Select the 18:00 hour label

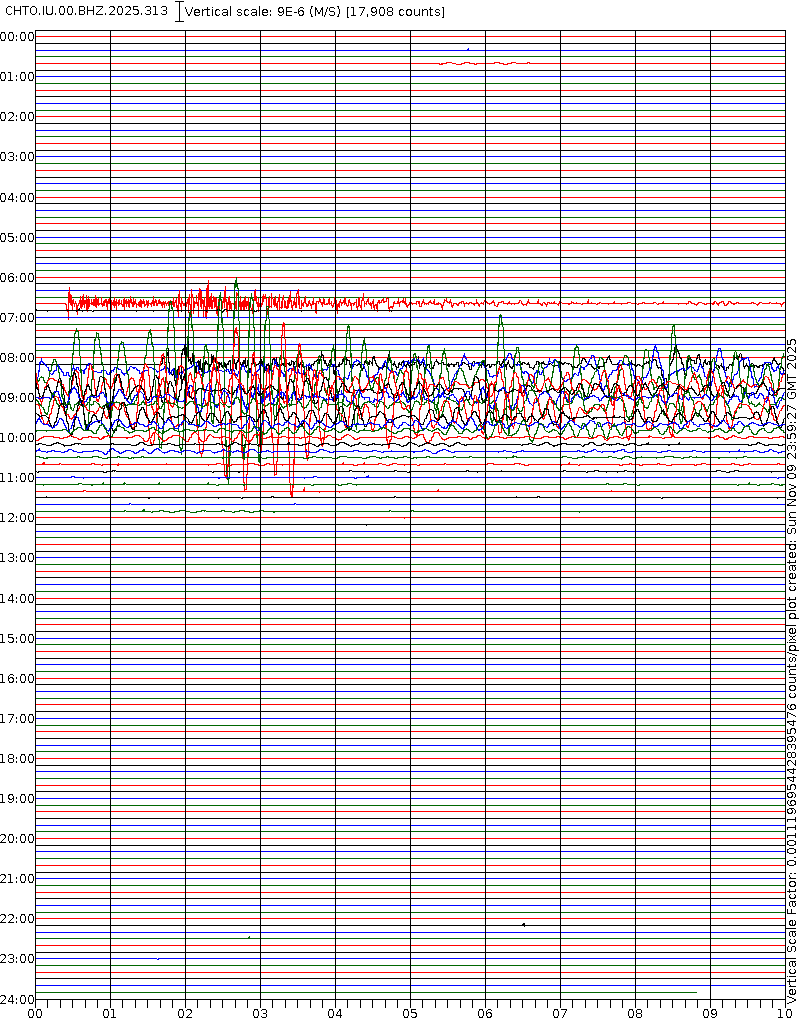click(x=18, y=759)
